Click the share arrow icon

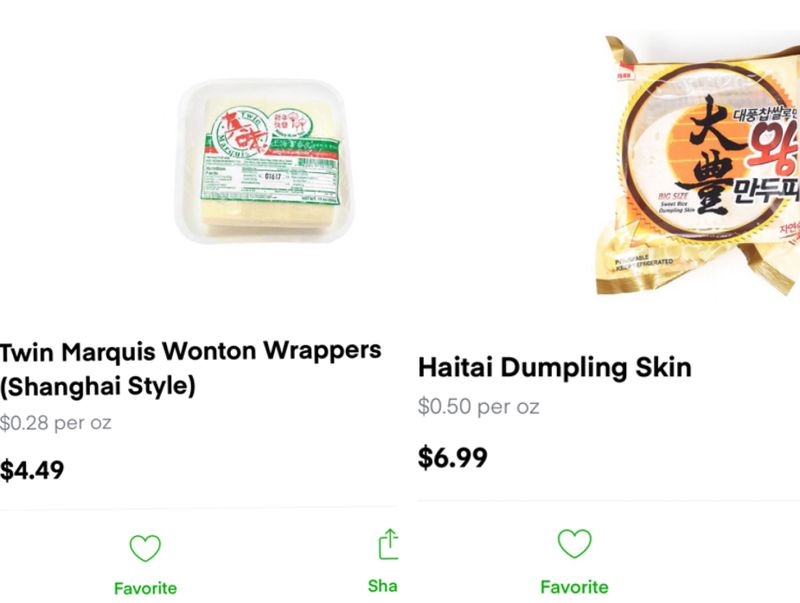pyautogui.click(x=388, y=544)
